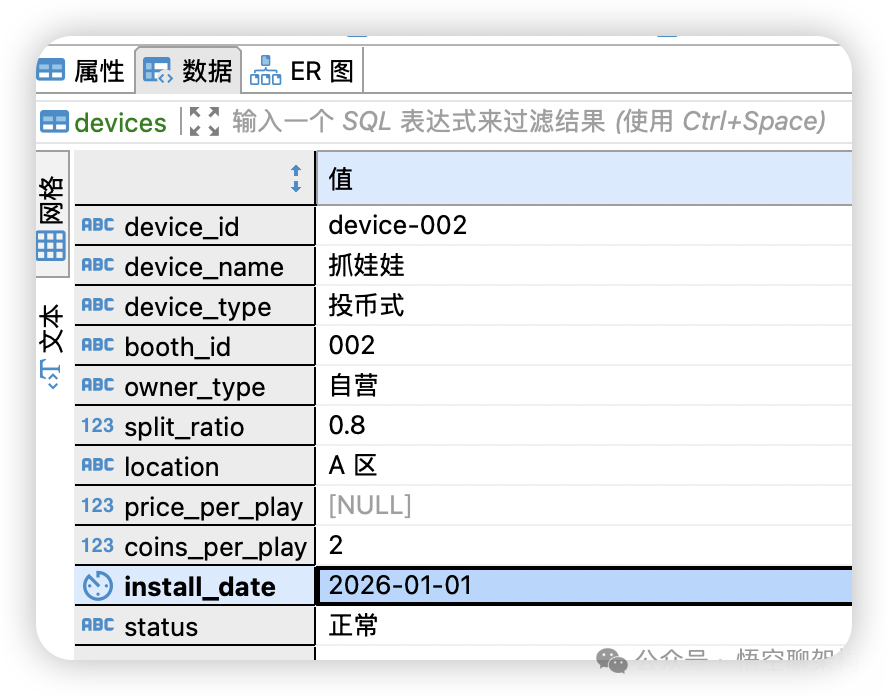Image resolution: width=888 pixels, height=696 pixels.
Task: Click the 正常 status value cell
Action: click(584, 626)
